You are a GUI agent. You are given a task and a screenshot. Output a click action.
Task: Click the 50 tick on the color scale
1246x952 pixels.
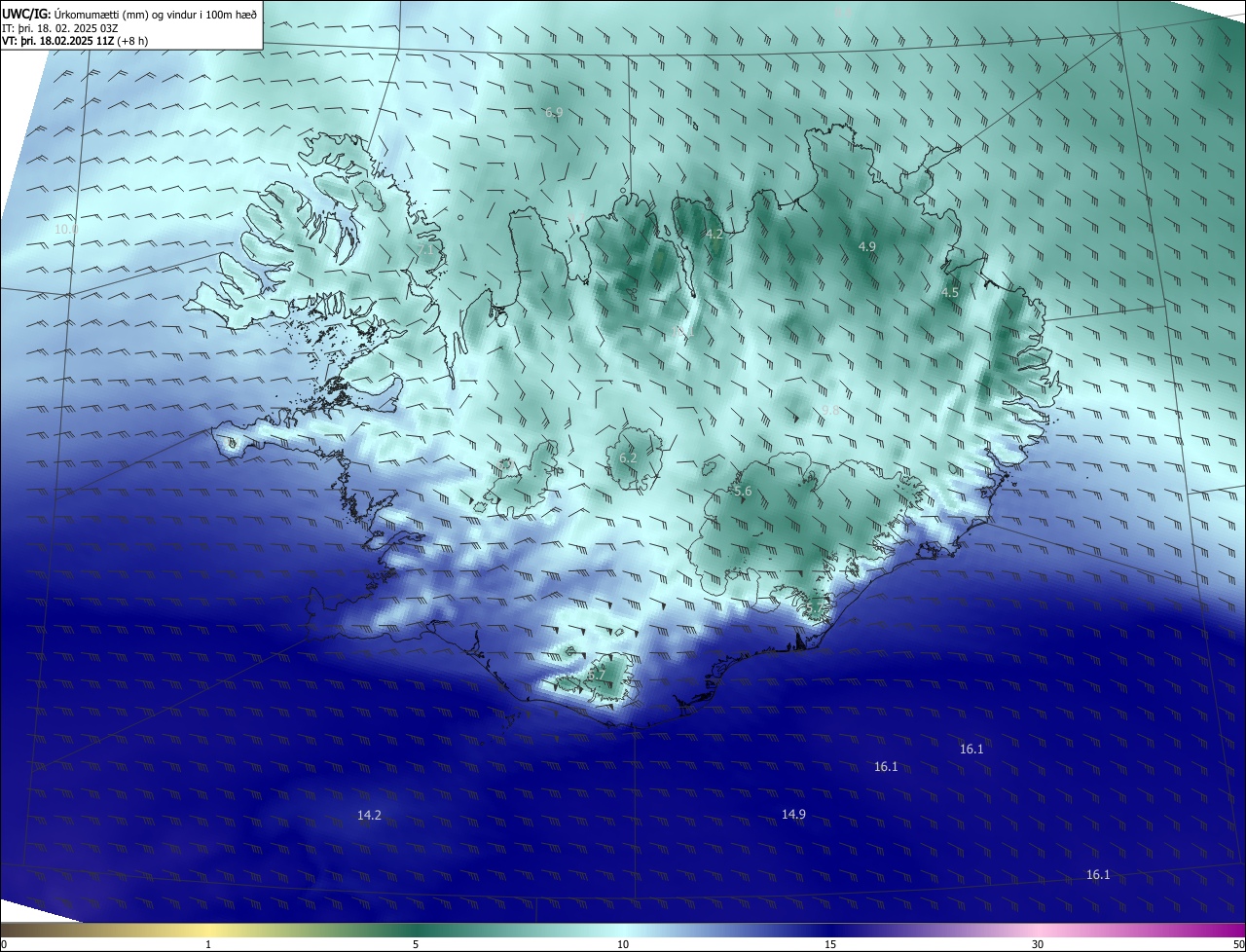(1238, 945)
